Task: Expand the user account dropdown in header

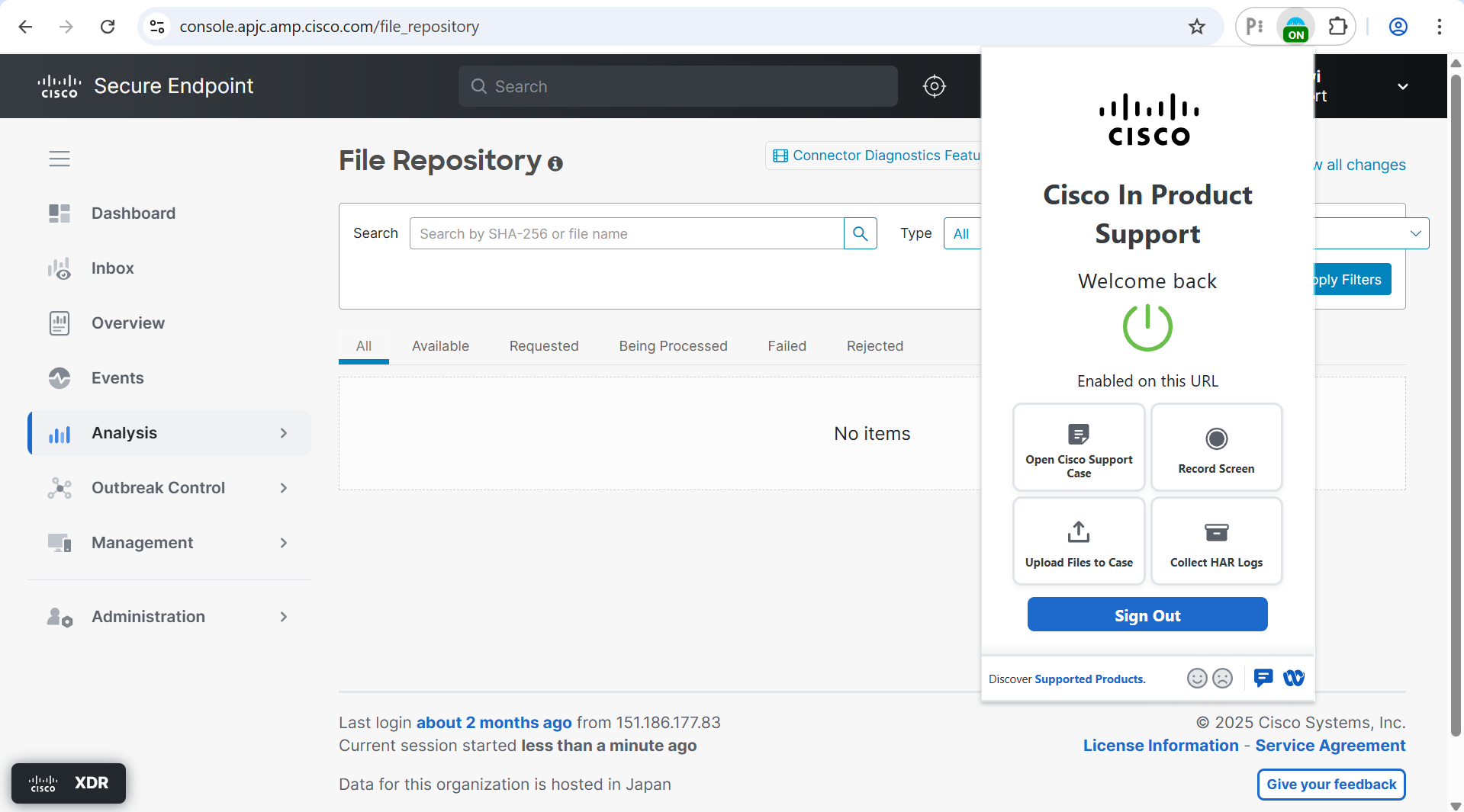Action: click(1402, 86)
